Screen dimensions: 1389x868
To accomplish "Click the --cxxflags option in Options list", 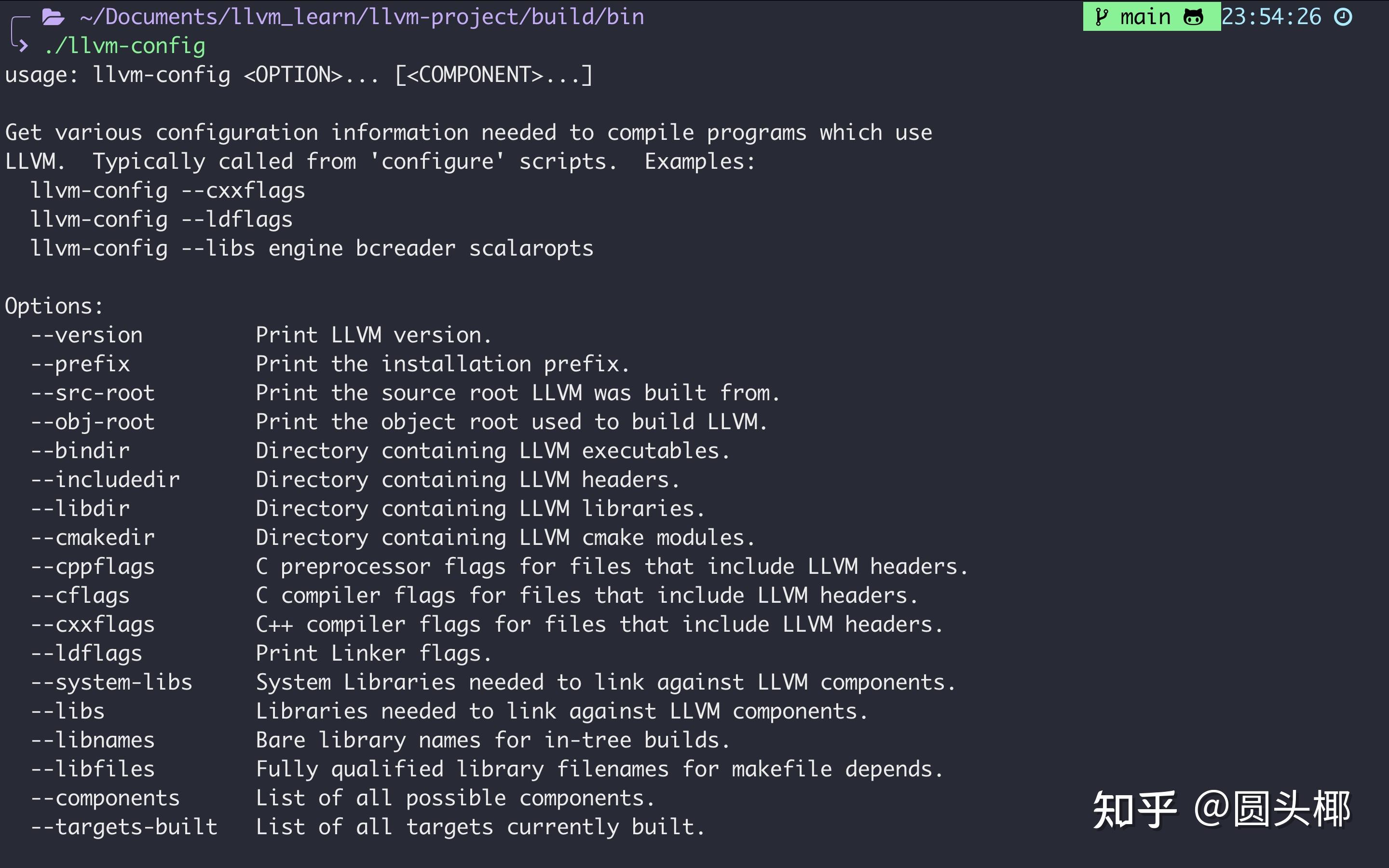I will click(93, 624).
